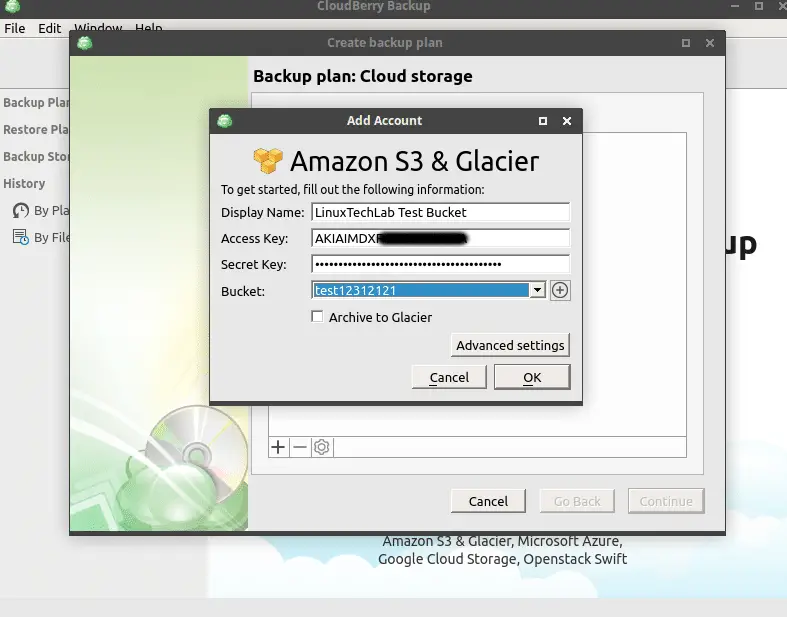Viewport: 787px width, 617px height.
Task: Click the Secret Key password field
Action: coord(441,264)
